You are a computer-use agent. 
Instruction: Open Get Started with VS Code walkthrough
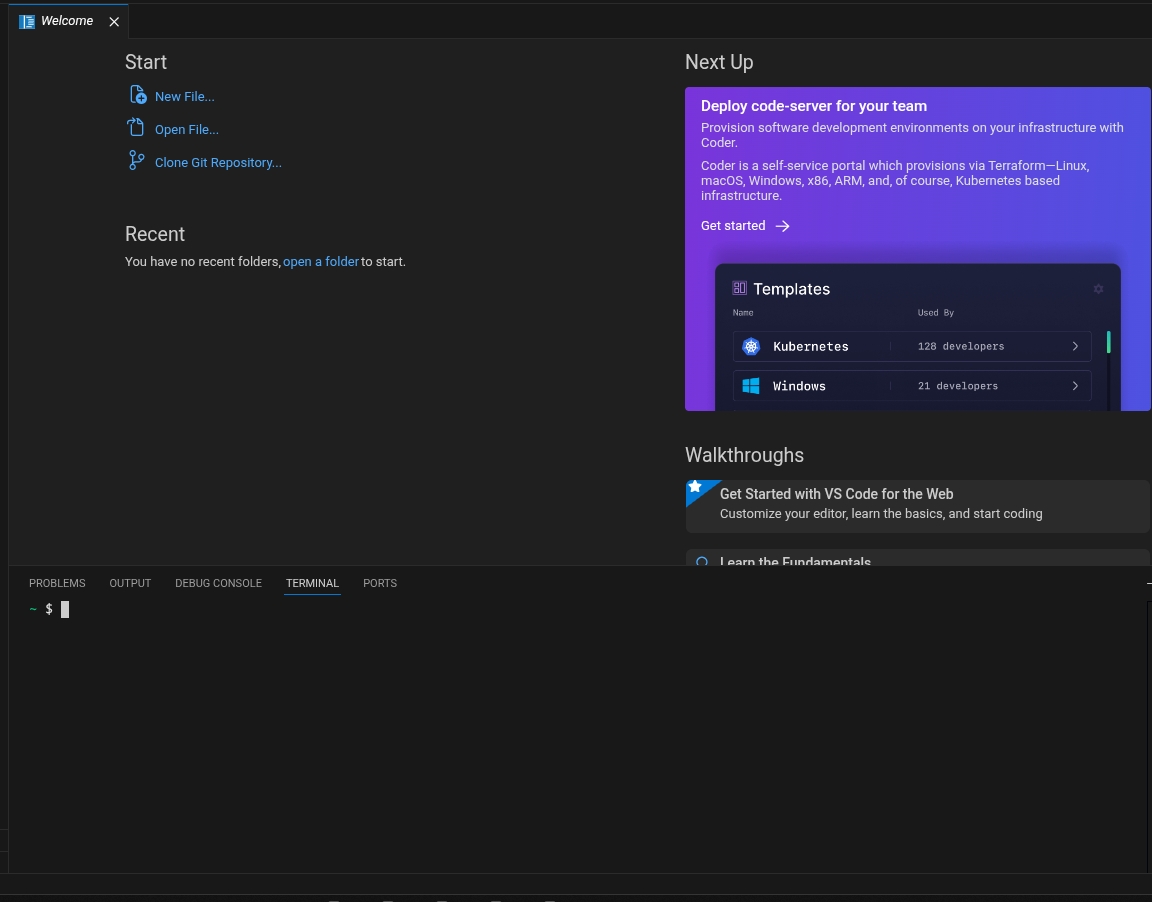point(918,506)
